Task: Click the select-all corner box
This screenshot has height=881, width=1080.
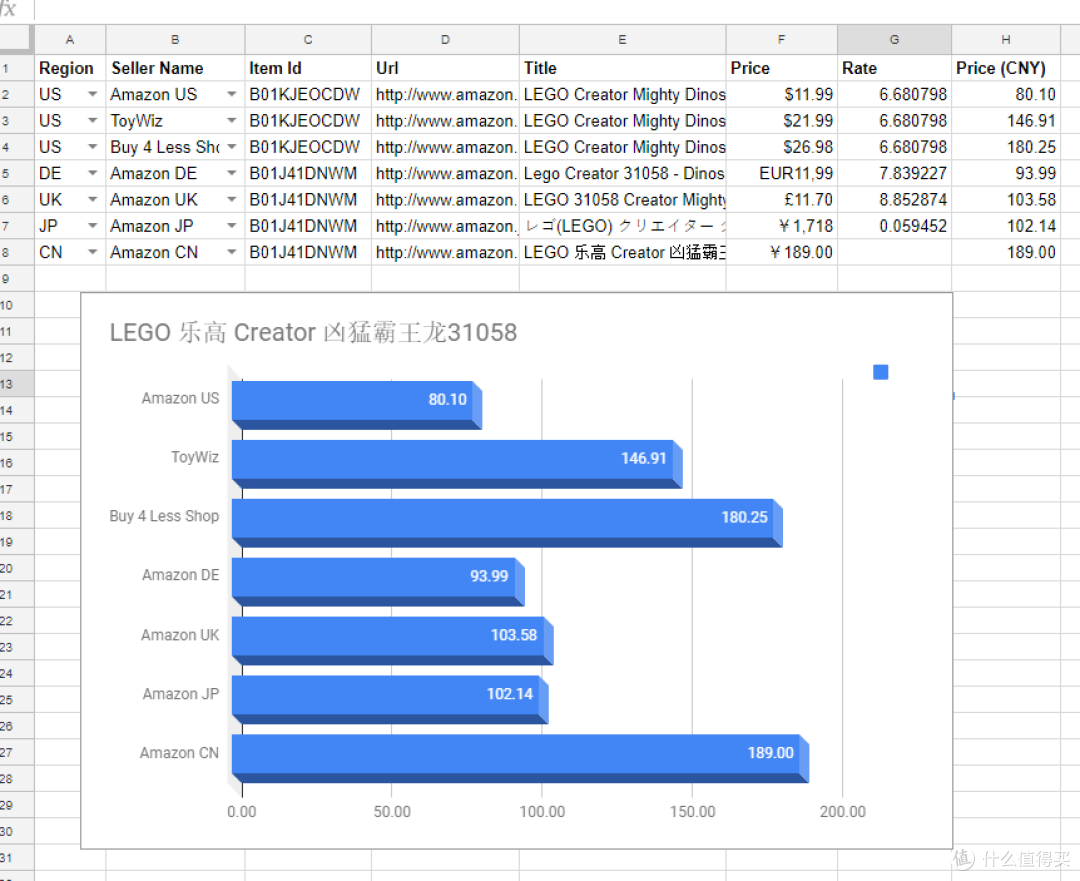Action: click(17, 39)
